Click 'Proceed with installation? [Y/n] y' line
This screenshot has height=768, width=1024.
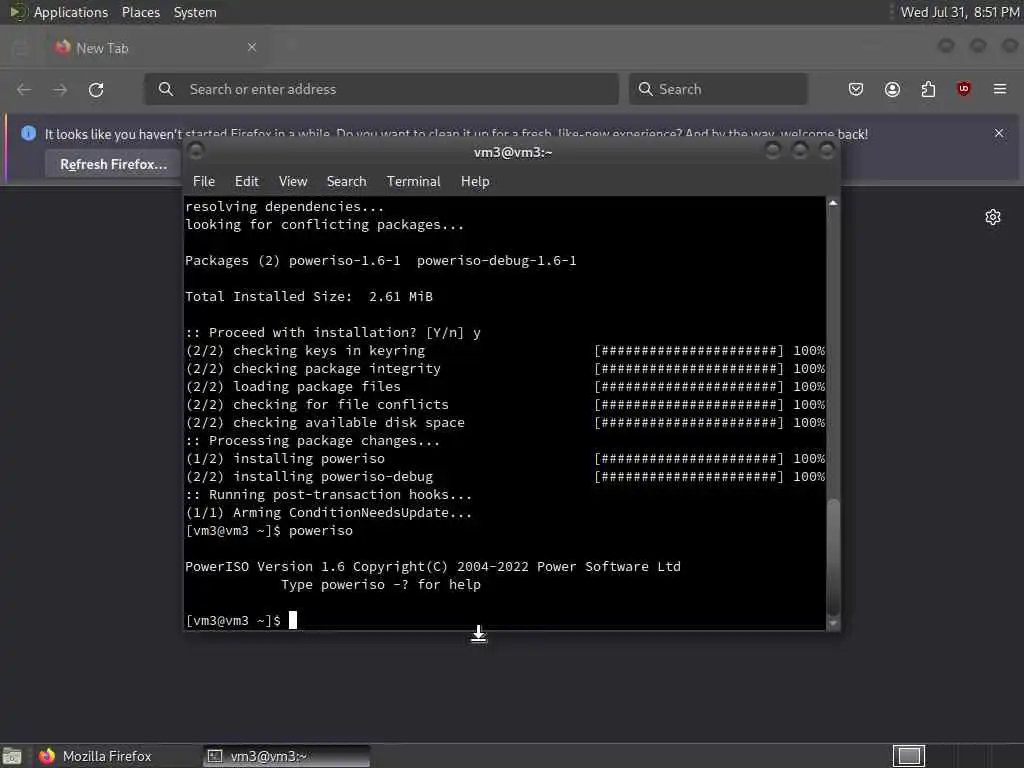click(x=333, y=332)
